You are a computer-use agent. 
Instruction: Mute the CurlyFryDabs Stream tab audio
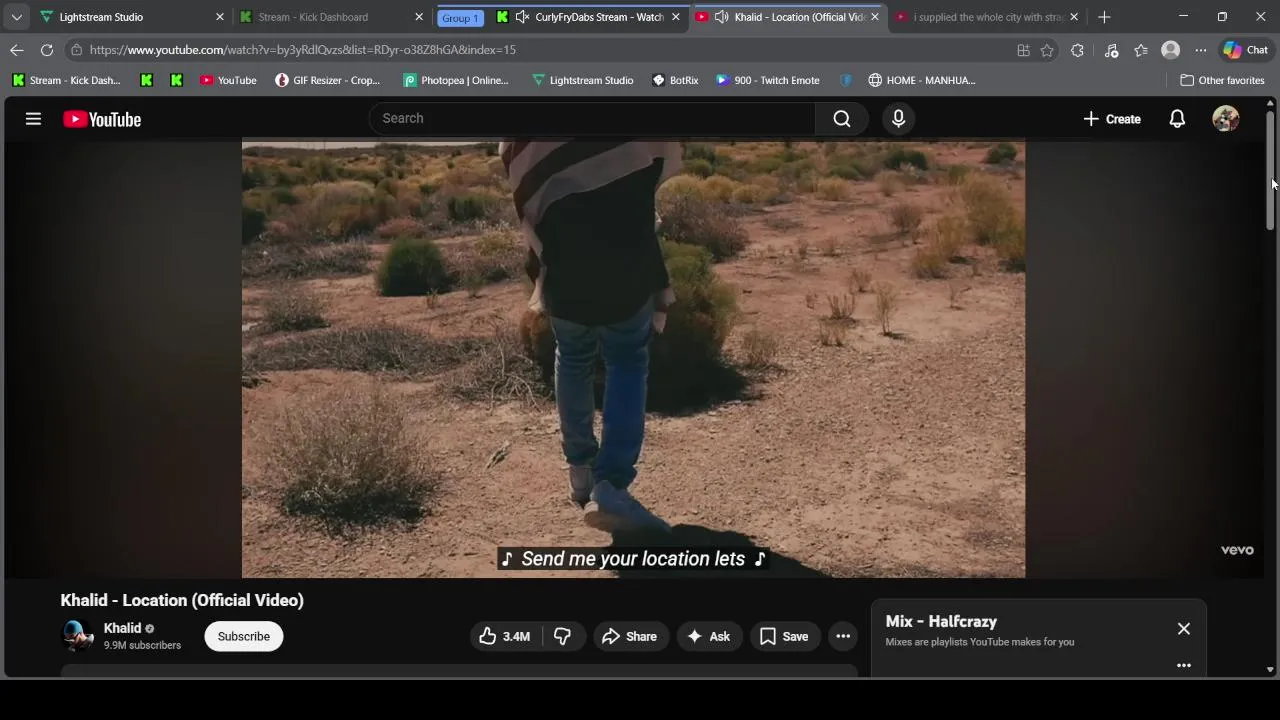tap(522, 17)
